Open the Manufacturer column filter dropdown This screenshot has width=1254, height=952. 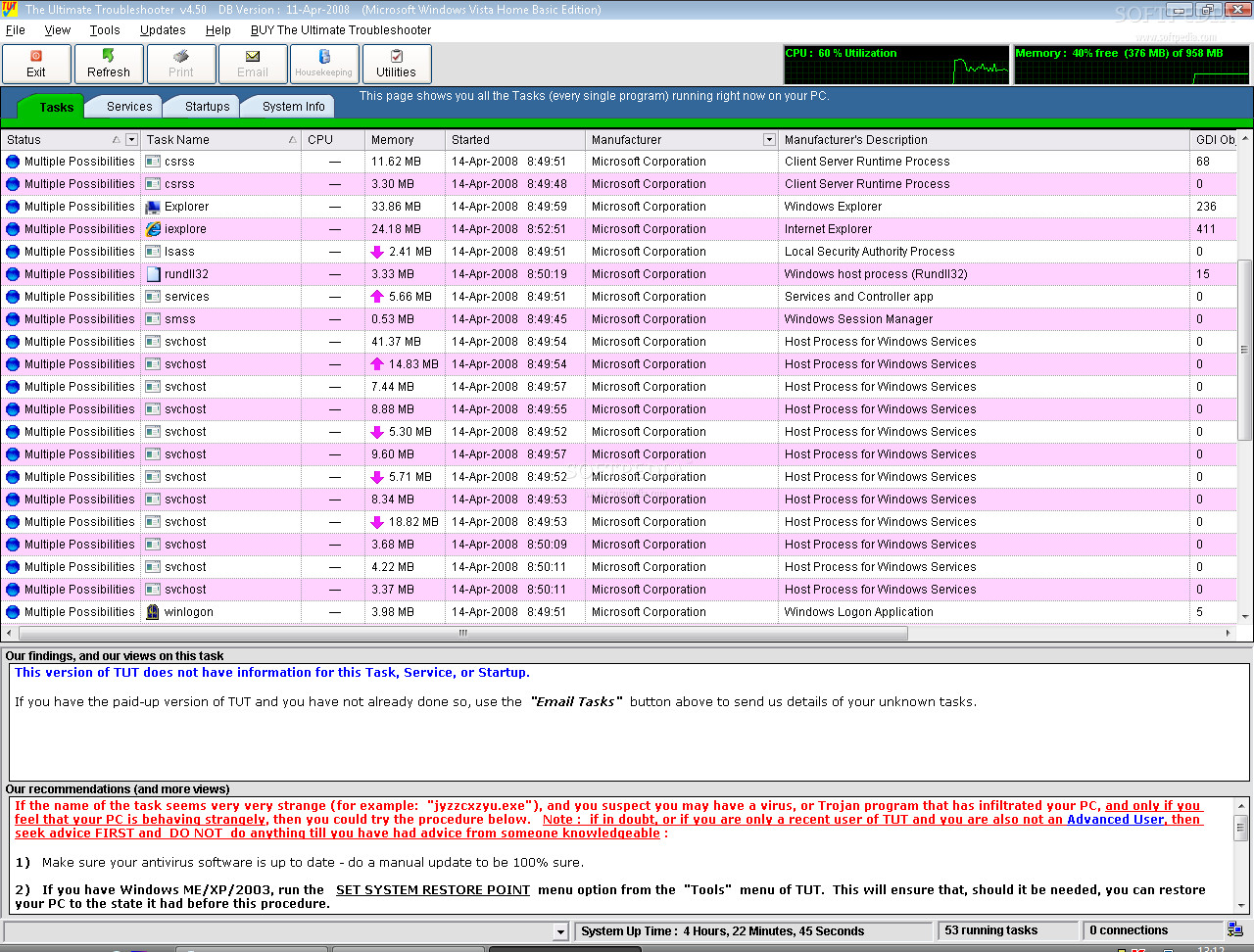(x=769, y=140)
